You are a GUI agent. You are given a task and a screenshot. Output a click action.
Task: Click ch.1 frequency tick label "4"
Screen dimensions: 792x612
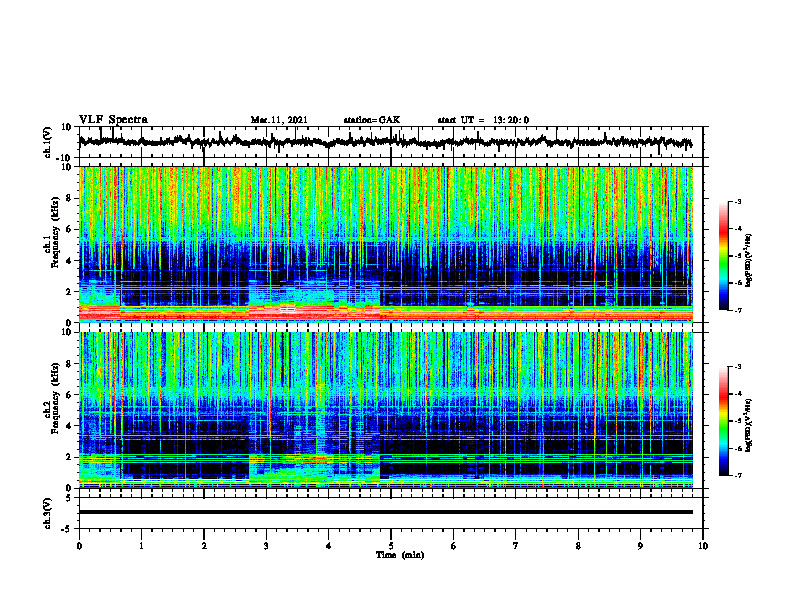pyautogui.click(x=70, y=261)
